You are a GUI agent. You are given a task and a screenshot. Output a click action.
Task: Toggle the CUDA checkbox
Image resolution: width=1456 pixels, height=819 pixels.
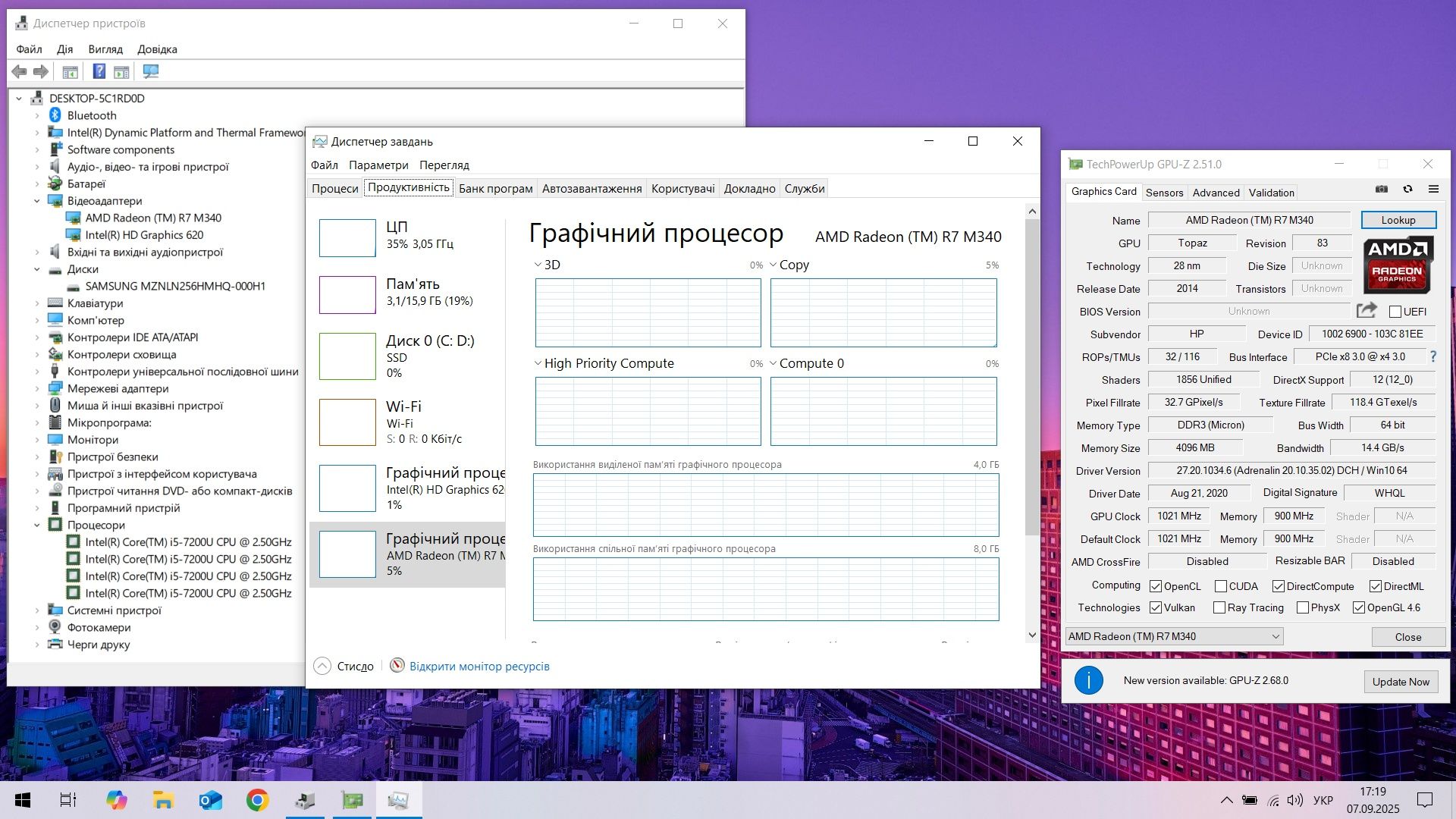coord(1221,586)
